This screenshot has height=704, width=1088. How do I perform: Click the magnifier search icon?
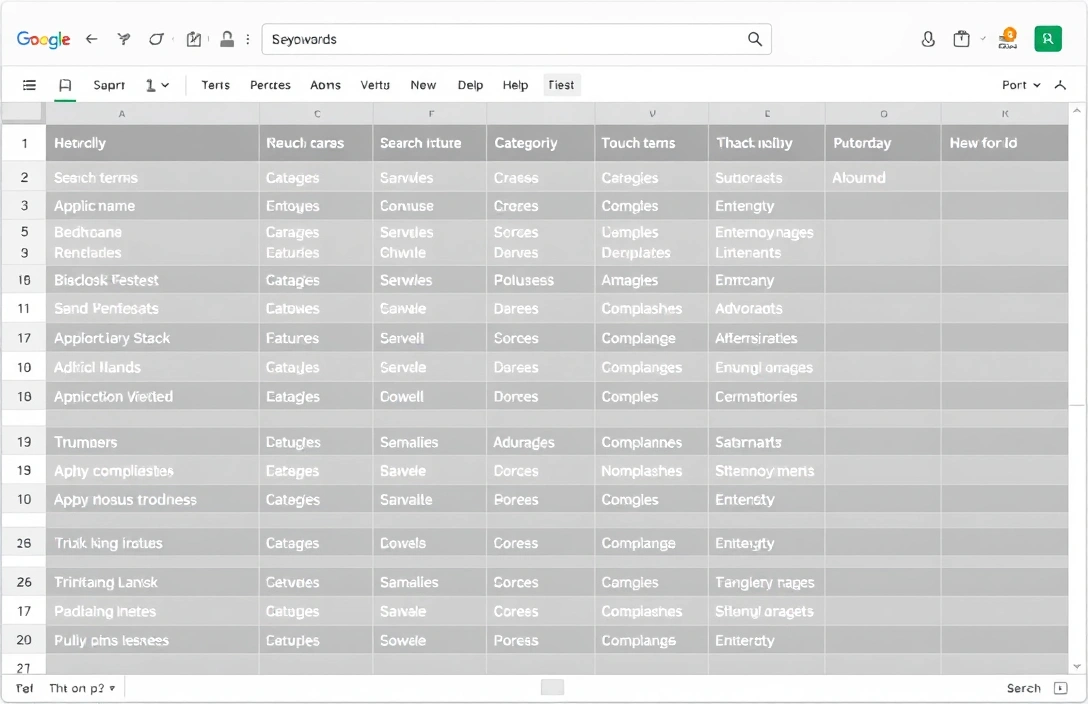coord(755,40)
